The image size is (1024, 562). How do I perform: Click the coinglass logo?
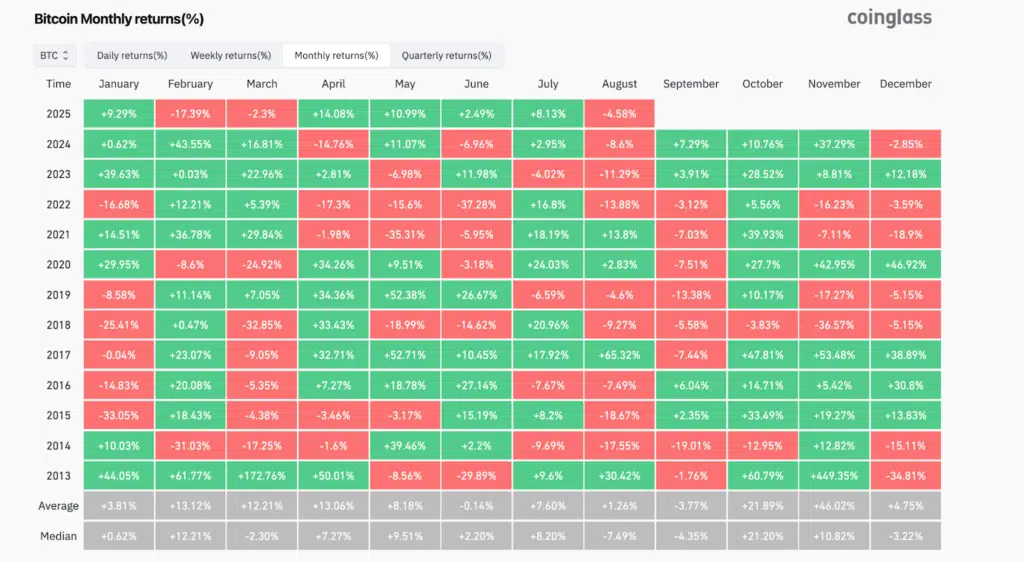click(x=889, y=18)
